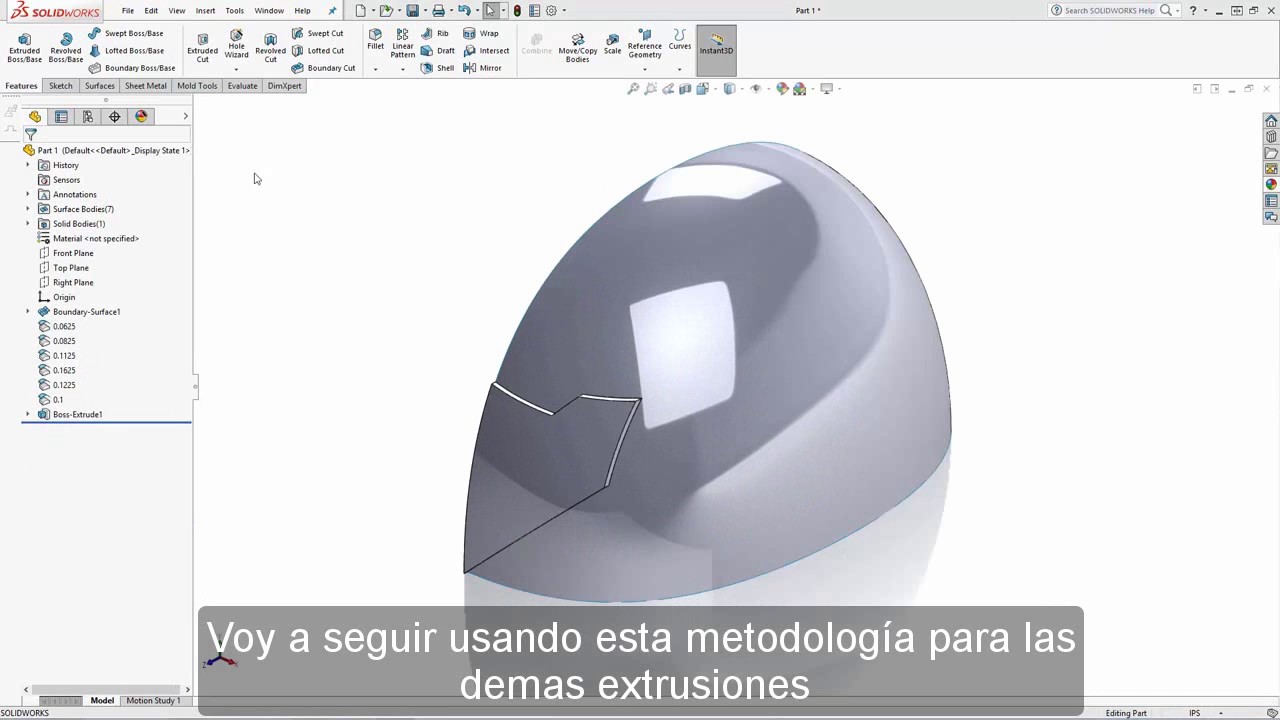1280x720 pixels.
Task: Switch to the Sketch tab
Action: [x=61, y=86]
